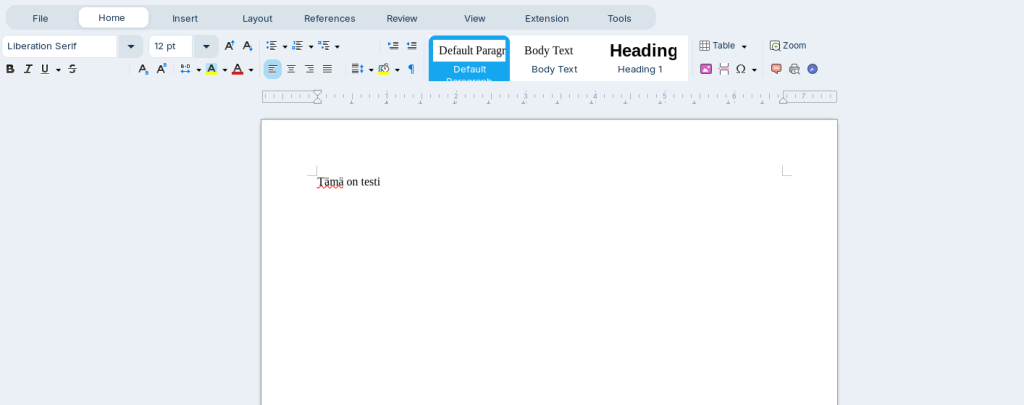This screenshot has width=1024, height=405.
Task: Toggle left alignment button
Action: coord(272,69)
